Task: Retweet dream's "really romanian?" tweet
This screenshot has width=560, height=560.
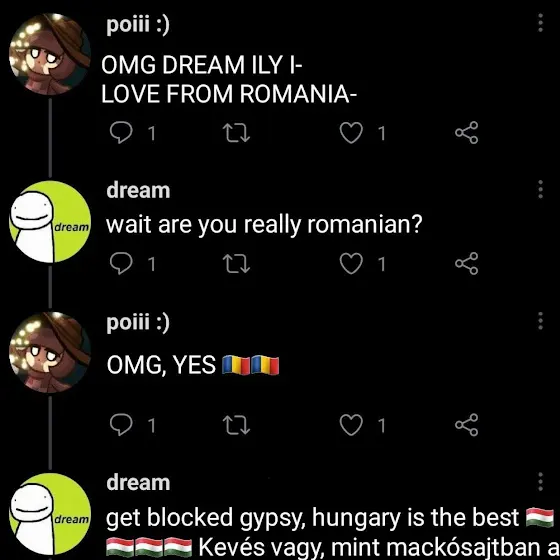Action: click(236, 263)
